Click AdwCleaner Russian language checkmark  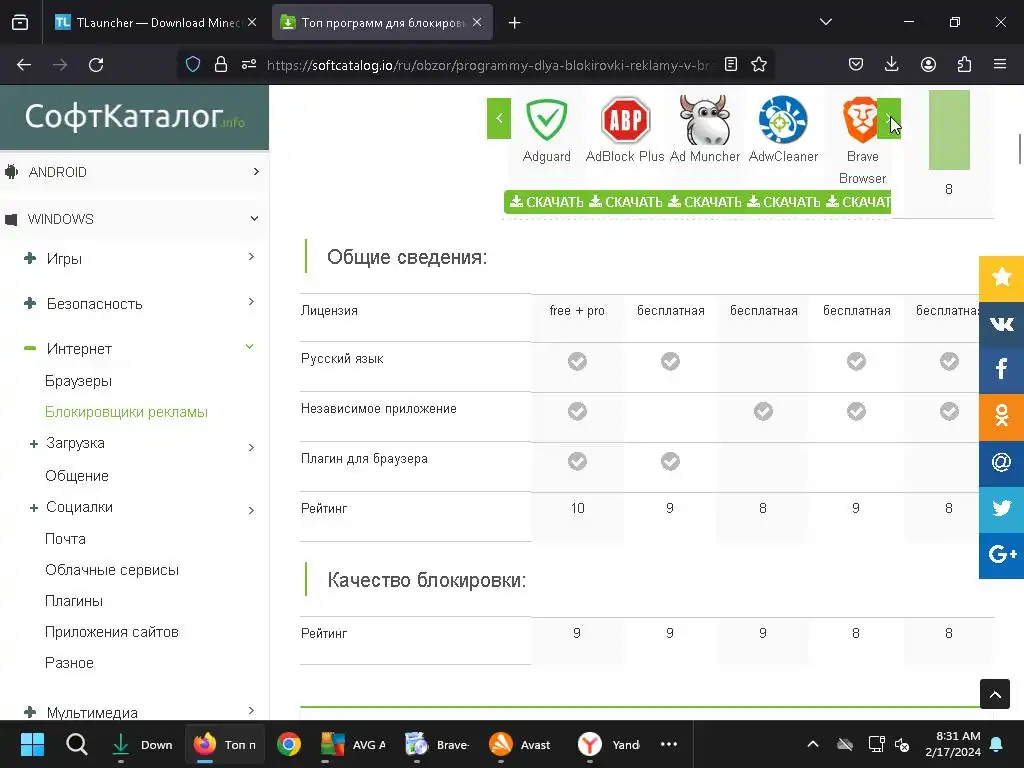[856, 361]
